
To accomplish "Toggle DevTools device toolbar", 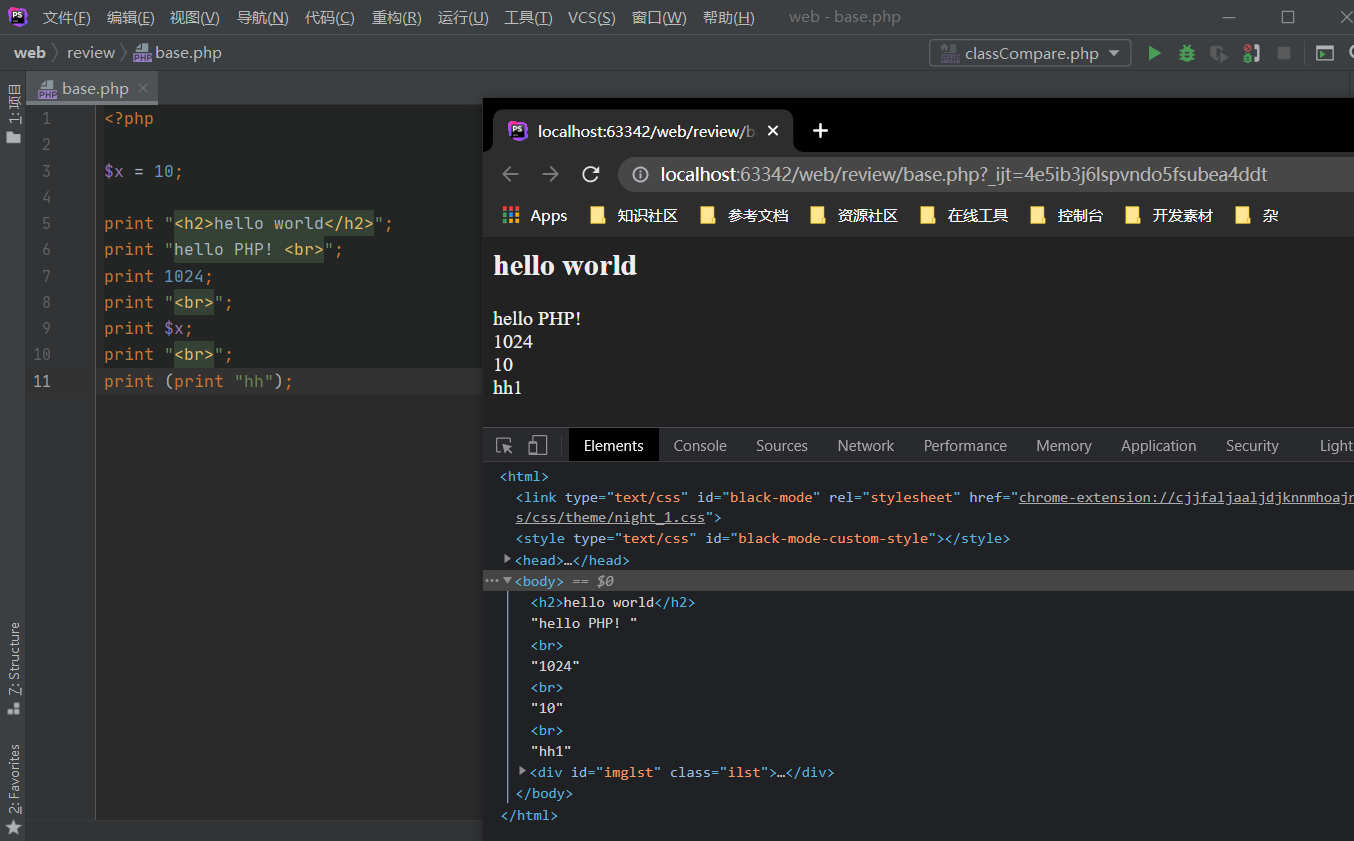I will coord(538,446).
